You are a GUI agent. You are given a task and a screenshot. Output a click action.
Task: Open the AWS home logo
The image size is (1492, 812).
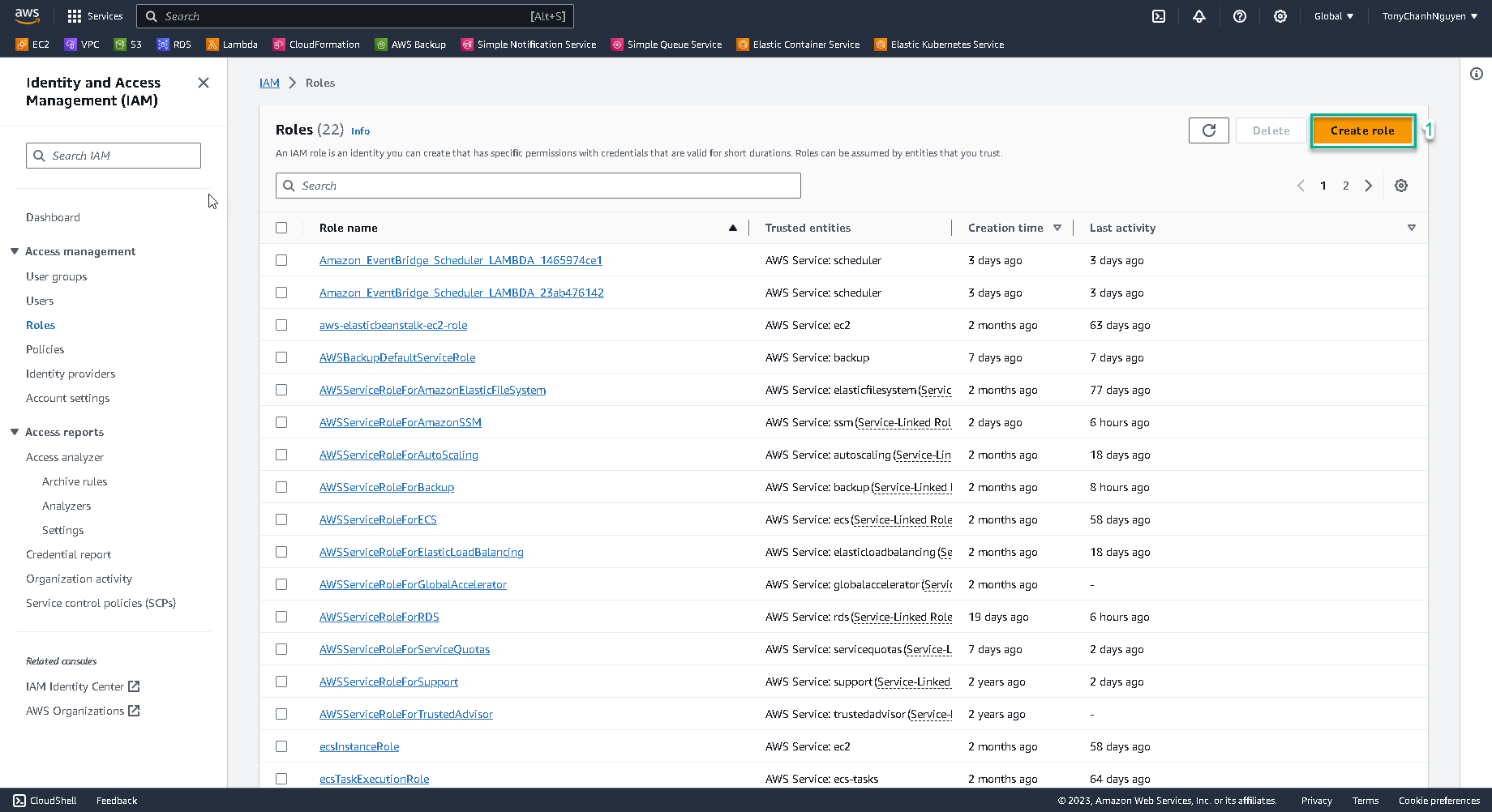click(27, 15)
